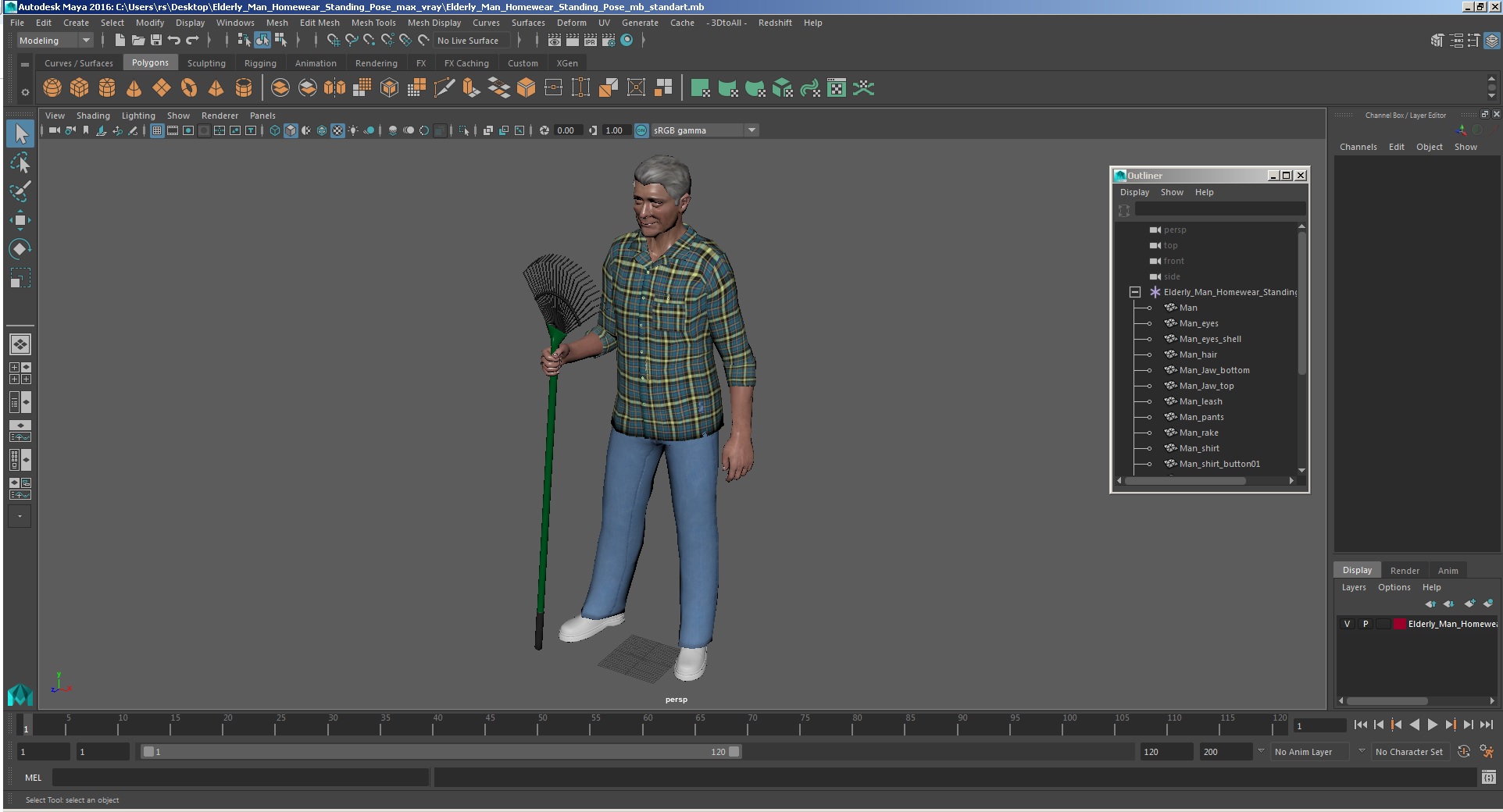Switch to four view layout

(20, 373)
